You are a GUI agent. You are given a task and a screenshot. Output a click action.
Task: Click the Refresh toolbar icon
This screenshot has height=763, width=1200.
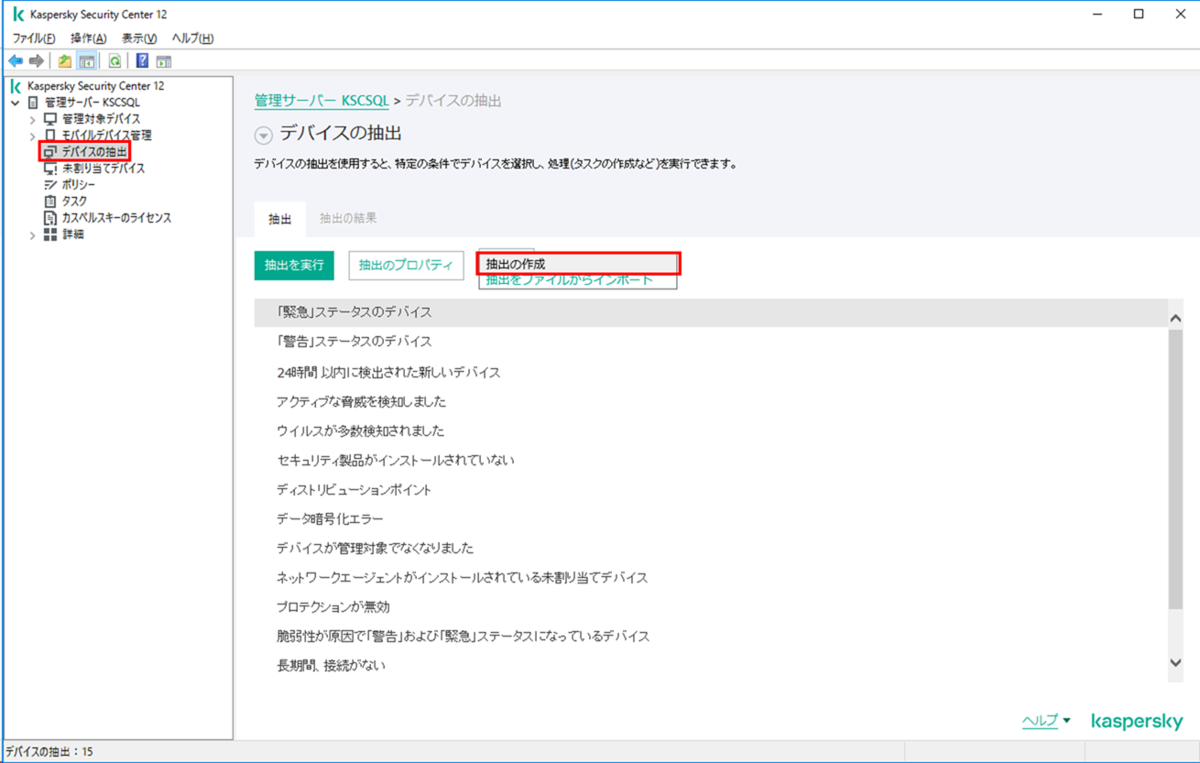point(115,61)
